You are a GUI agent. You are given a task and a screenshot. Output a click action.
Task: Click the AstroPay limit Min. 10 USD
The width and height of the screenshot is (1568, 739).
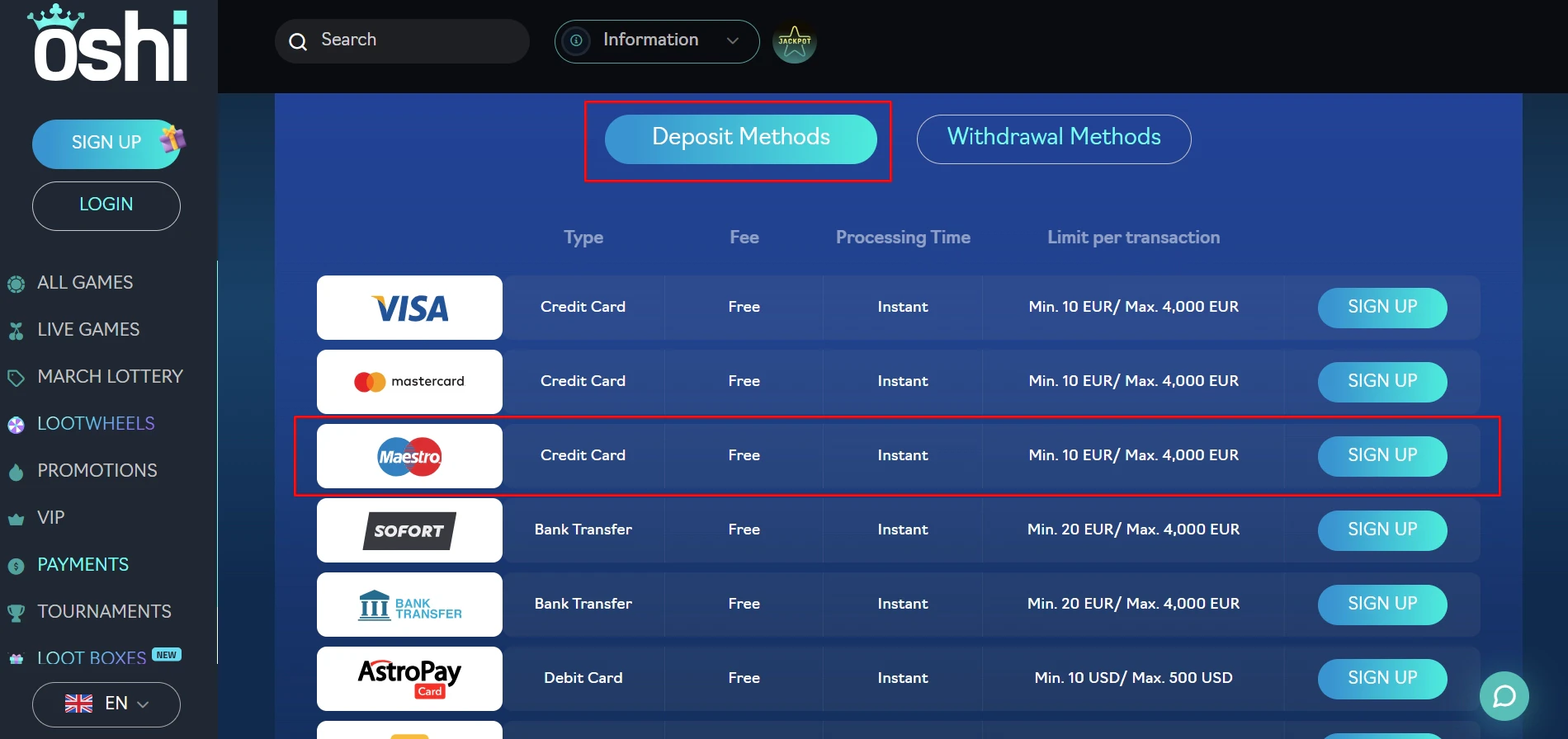pos(1133,678)
